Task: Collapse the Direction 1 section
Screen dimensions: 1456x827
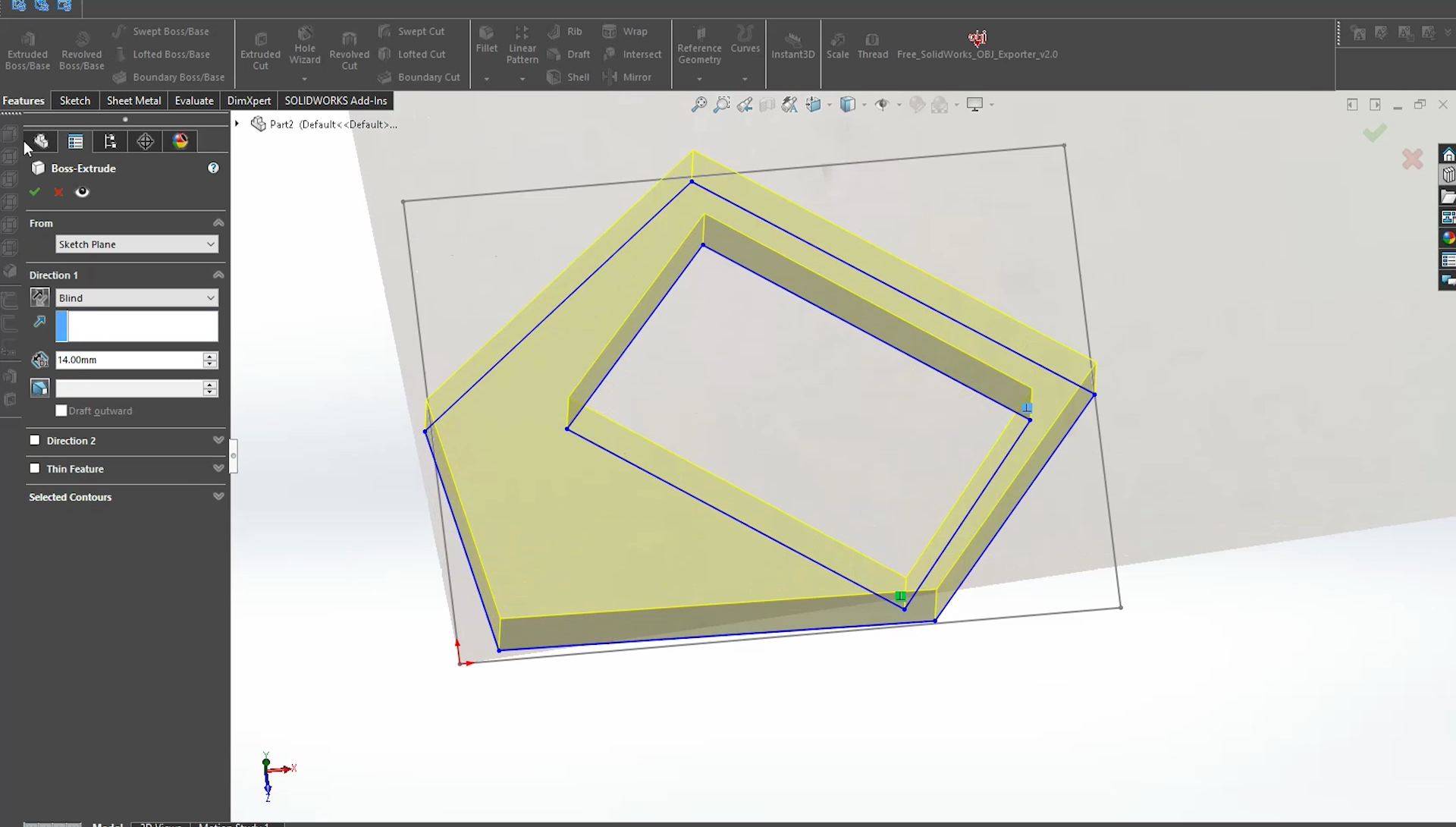Action: [x=218, y=275]
